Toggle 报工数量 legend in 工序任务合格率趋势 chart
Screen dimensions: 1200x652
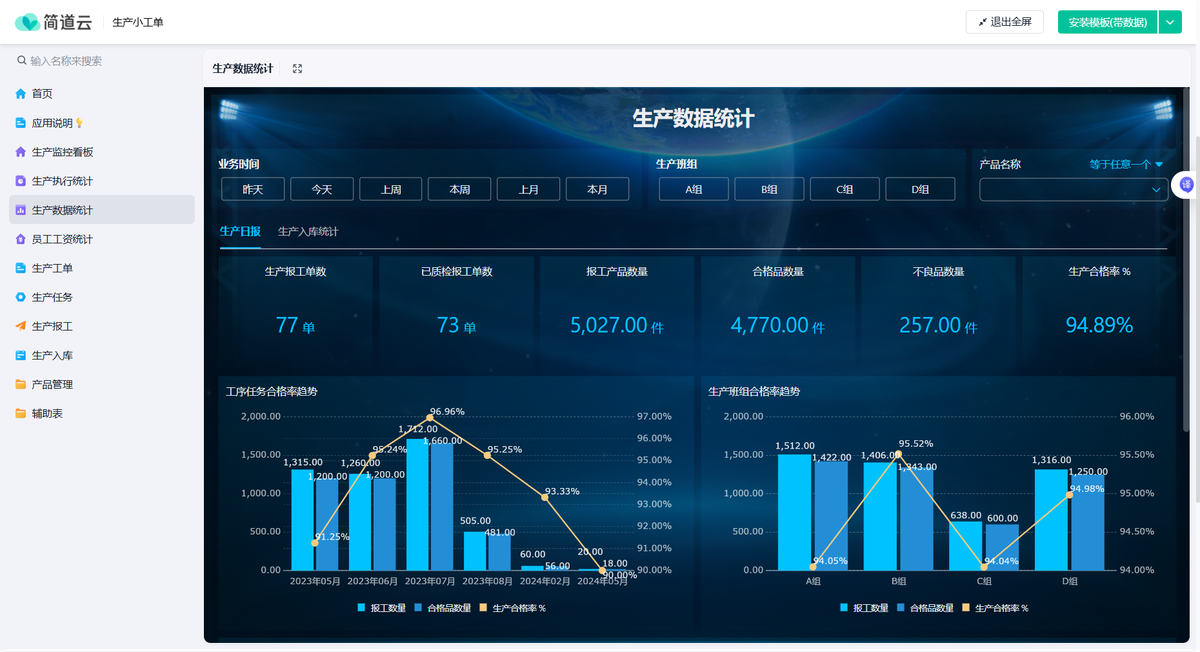[x=381, y=607]
